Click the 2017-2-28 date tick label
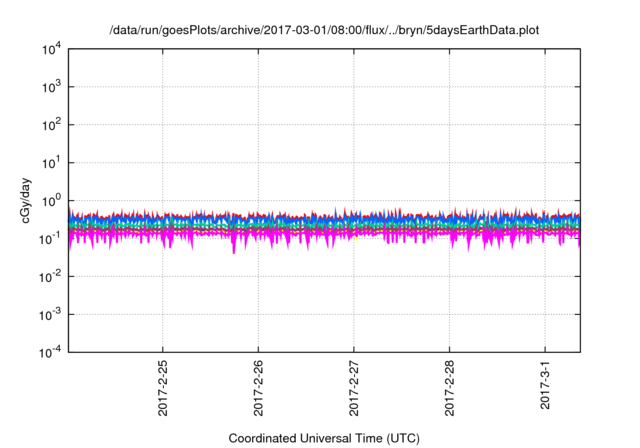Screen dimensions: 640x448 (x=449, y=388)
